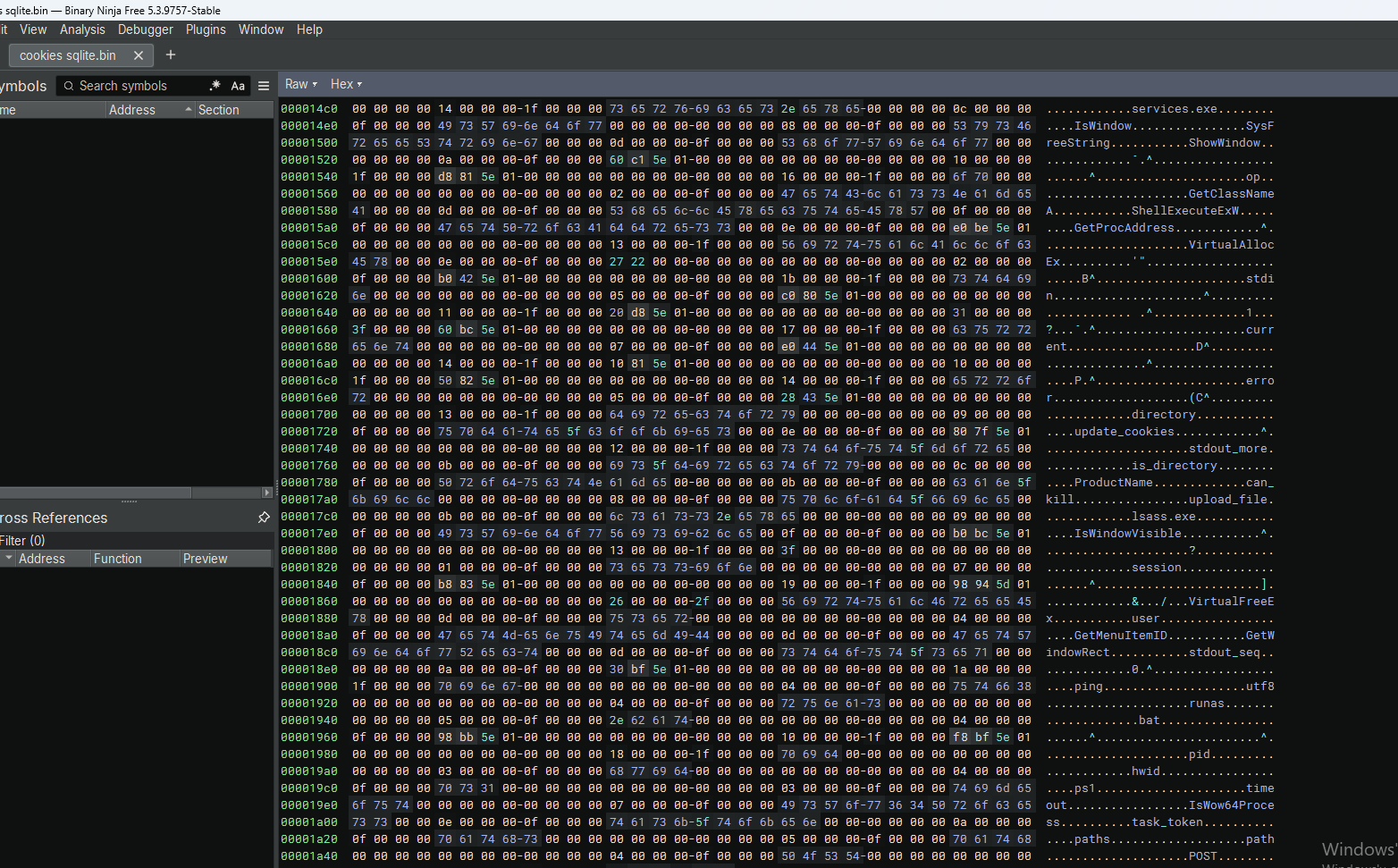
Task: Add a new tab with plus button
Action: (x=171, y=55)
